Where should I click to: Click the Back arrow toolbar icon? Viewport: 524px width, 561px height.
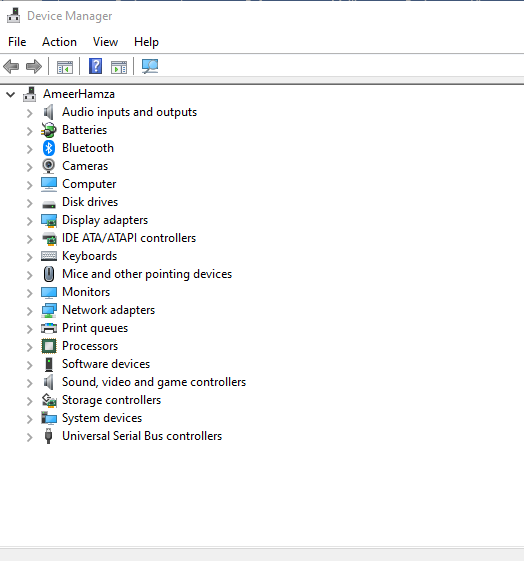(11, 67)
